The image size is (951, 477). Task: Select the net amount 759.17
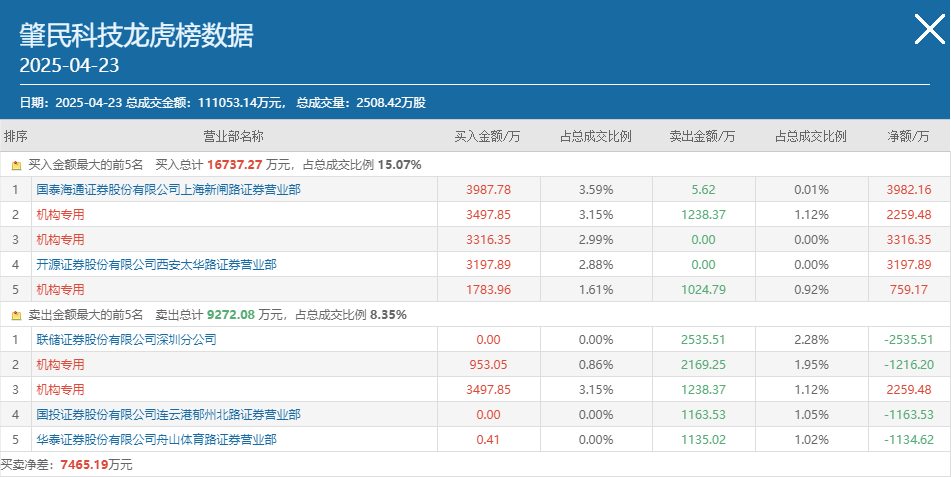point(909,289)
